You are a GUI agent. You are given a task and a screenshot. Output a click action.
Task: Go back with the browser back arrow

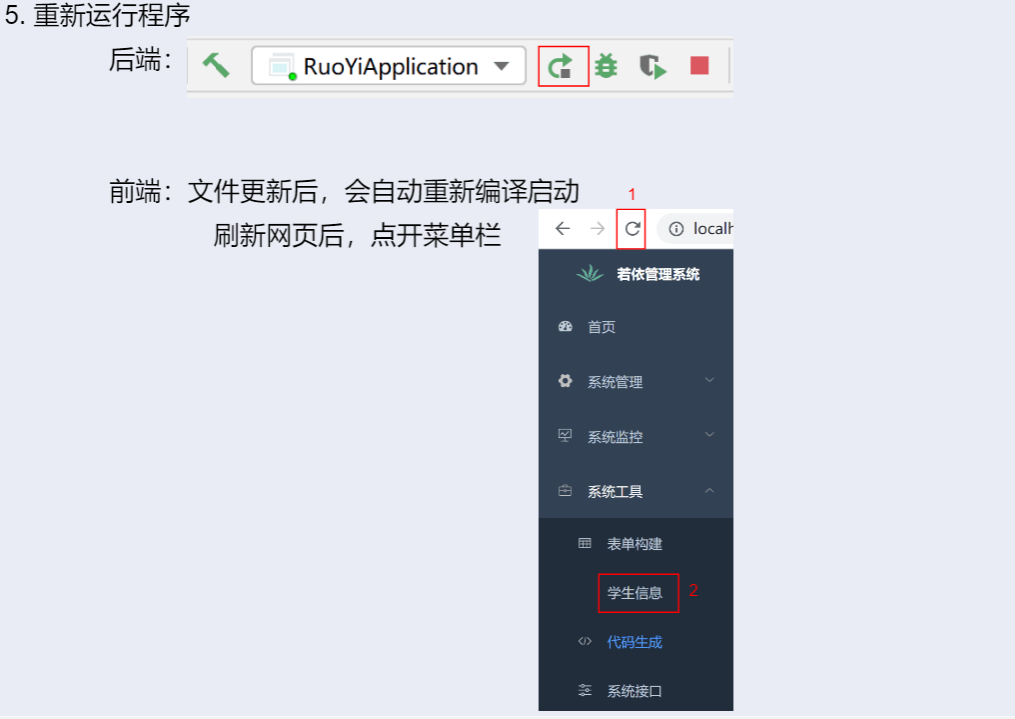pos(563,228)
